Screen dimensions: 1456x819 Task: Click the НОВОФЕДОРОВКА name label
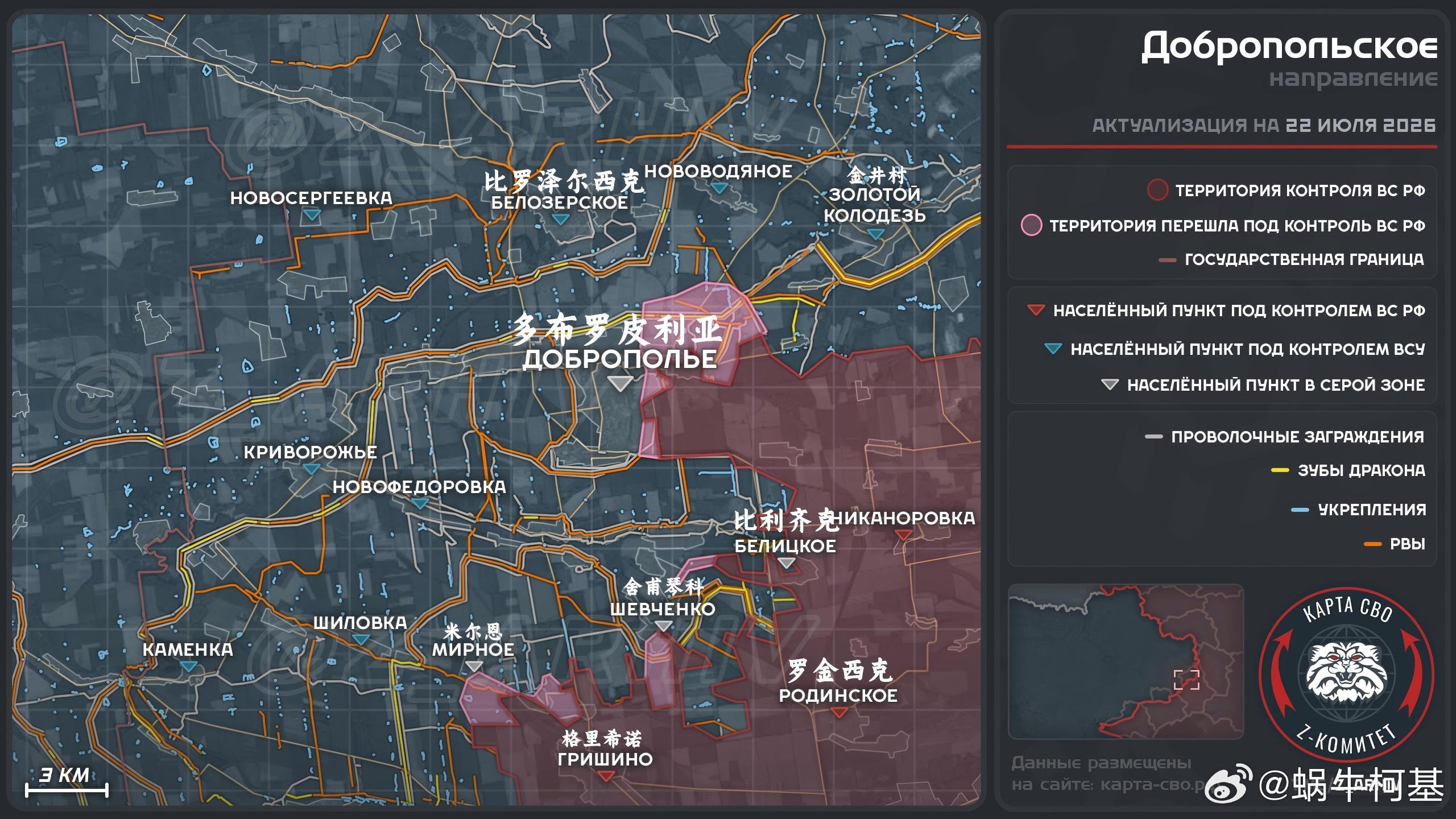pyautogui.click(x=419, y=487)
